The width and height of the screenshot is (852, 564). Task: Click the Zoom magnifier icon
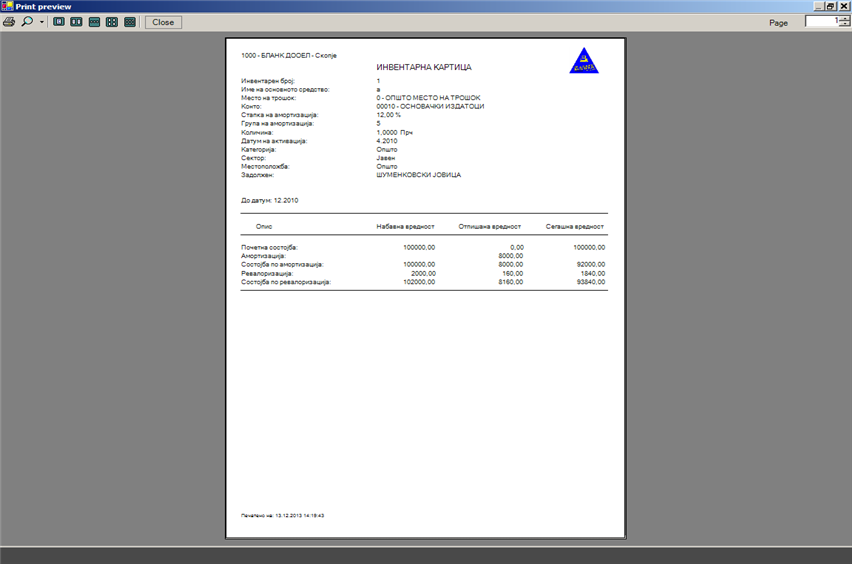tap(27, 21)
